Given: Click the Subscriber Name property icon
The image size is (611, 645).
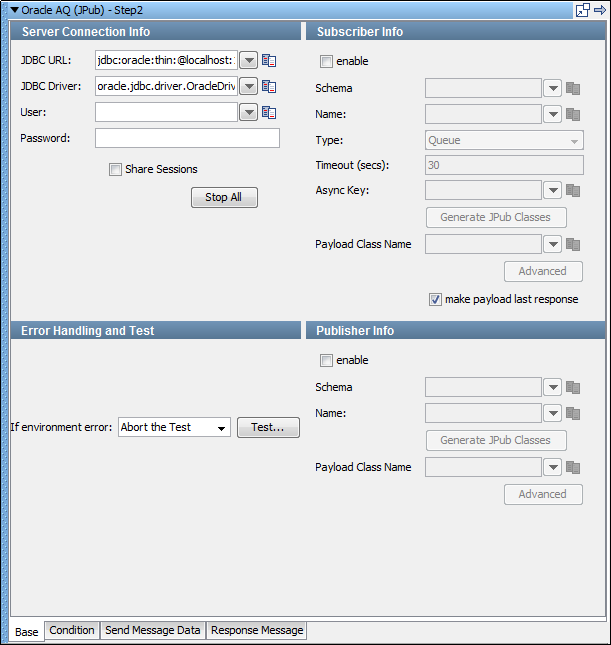Looking at the screenshot, I should [573, 114].
